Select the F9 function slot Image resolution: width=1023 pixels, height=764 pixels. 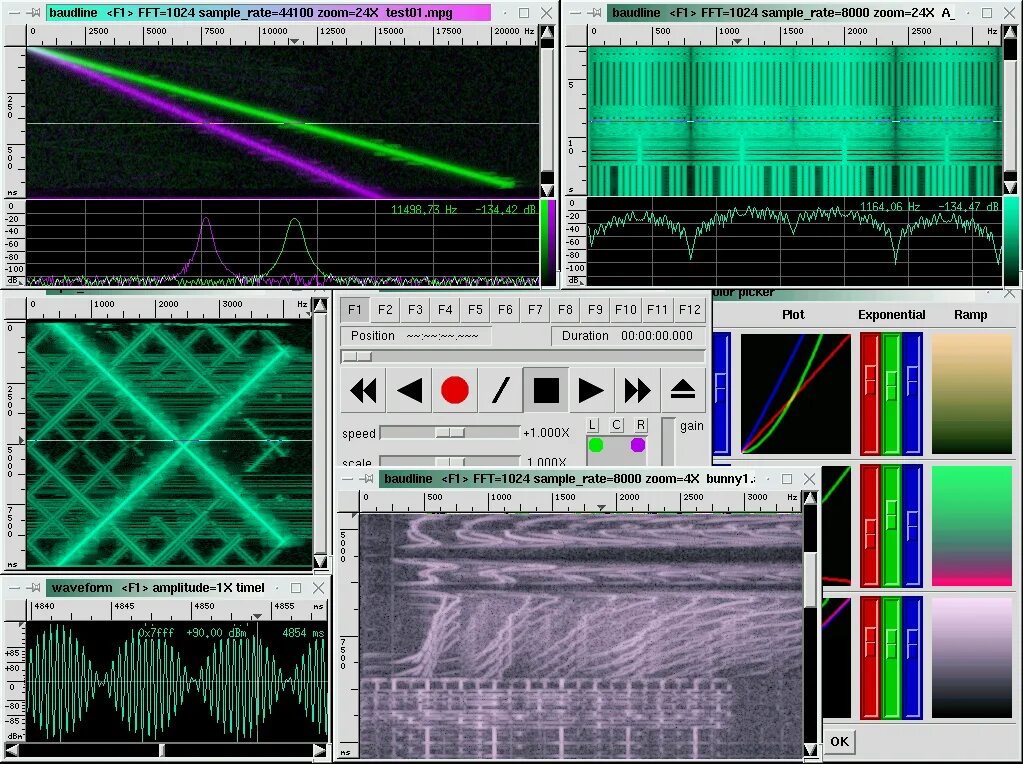(x=595, y=309)
